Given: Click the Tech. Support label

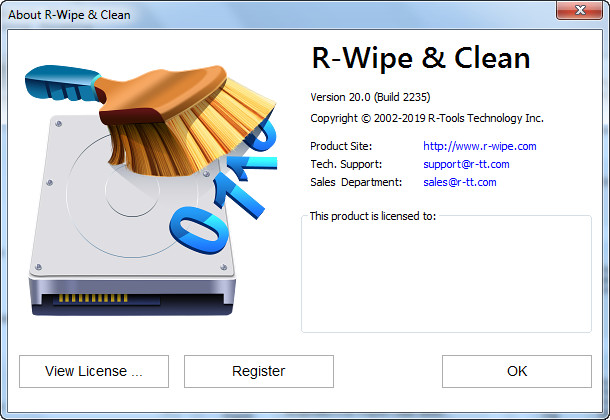Looking at the screenshot, I should click(346, 164).
